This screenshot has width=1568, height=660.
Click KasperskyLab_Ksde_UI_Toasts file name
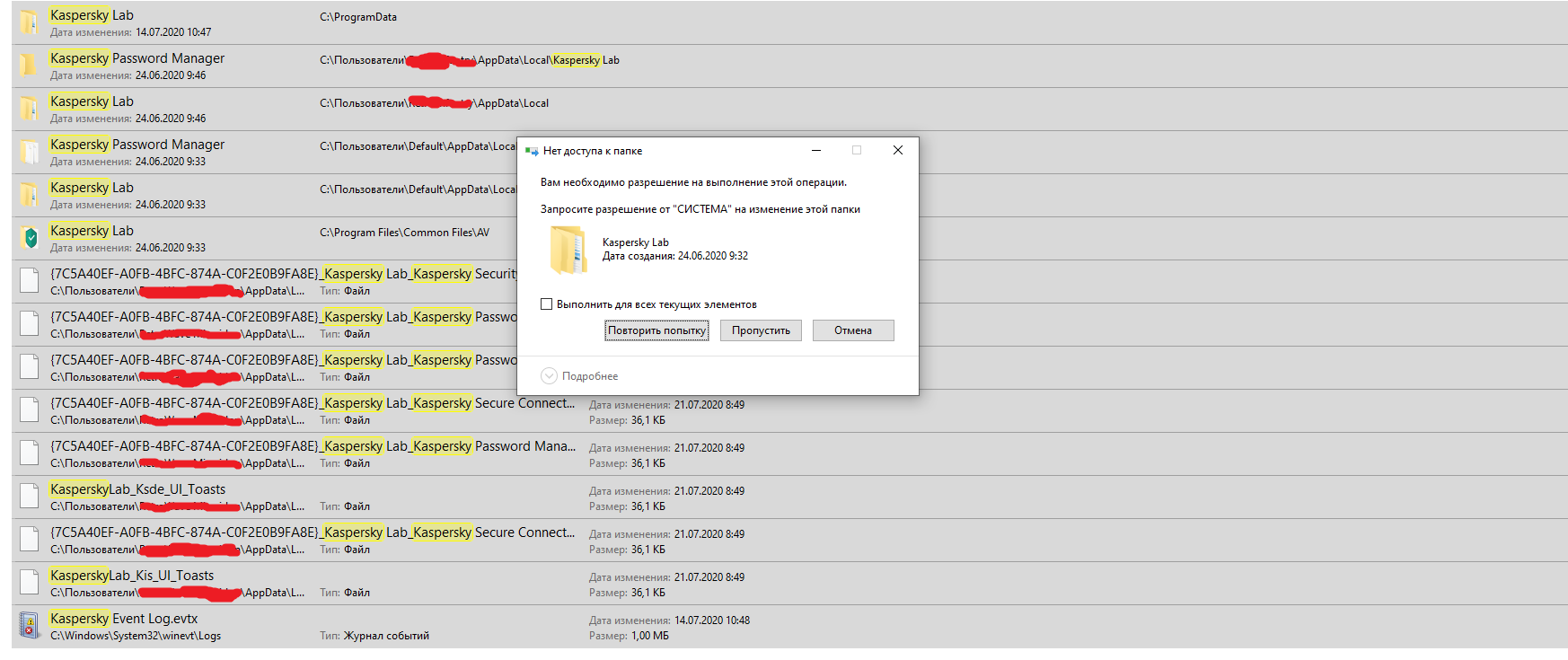(138, 489)
